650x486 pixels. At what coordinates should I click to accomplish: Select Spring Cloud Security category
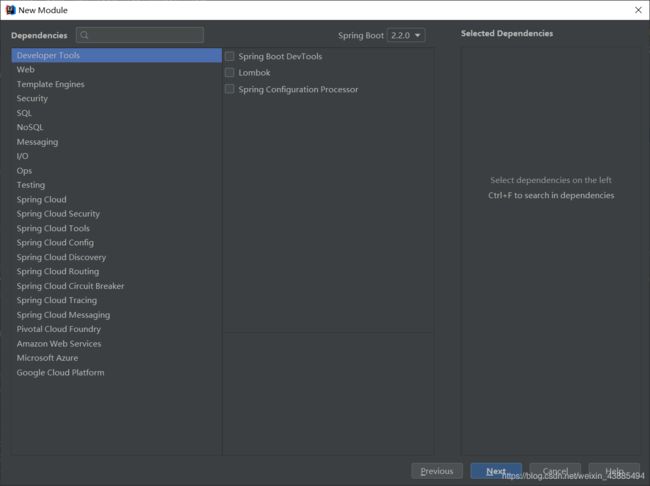tap(116, 214)
